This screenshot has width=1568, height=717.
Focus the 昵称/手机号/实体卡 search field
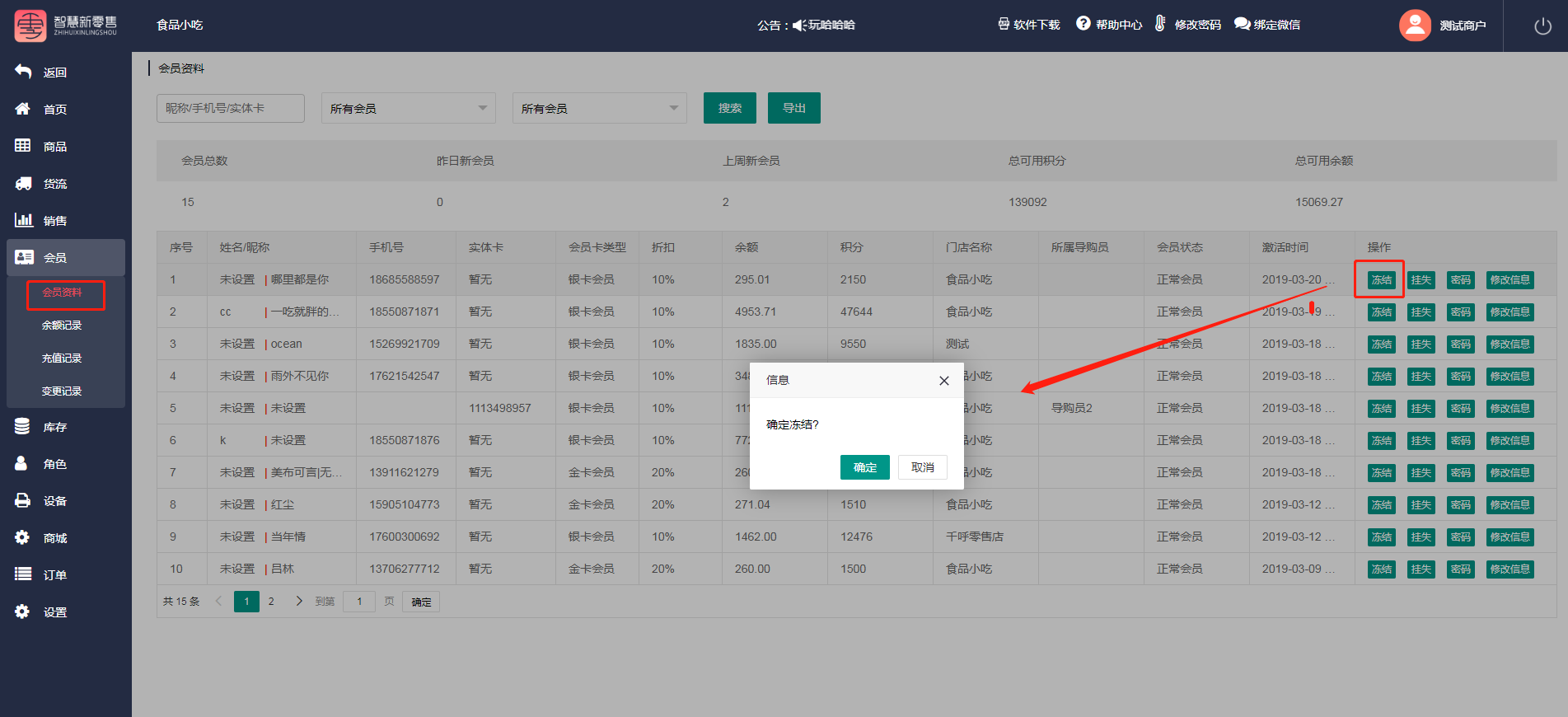coord(231,108)
